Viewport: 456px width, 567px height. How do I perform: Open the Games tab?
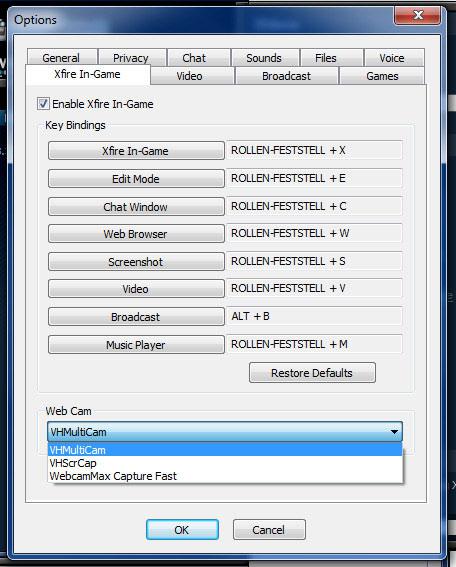click(382, 76)
